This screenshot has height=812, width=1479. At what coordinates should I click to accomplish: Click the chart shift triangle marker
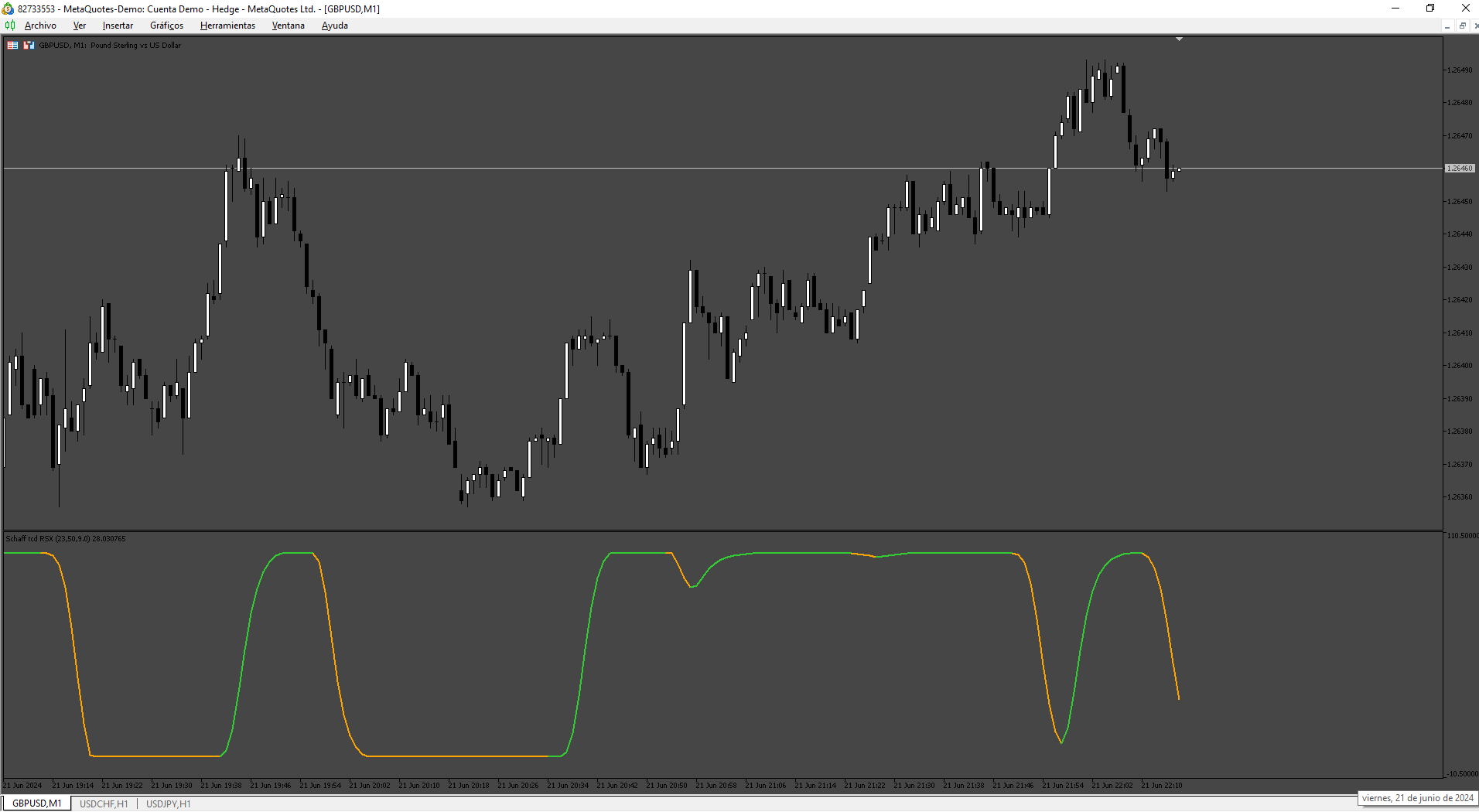pyautogui.click(x=1179, y=39)
